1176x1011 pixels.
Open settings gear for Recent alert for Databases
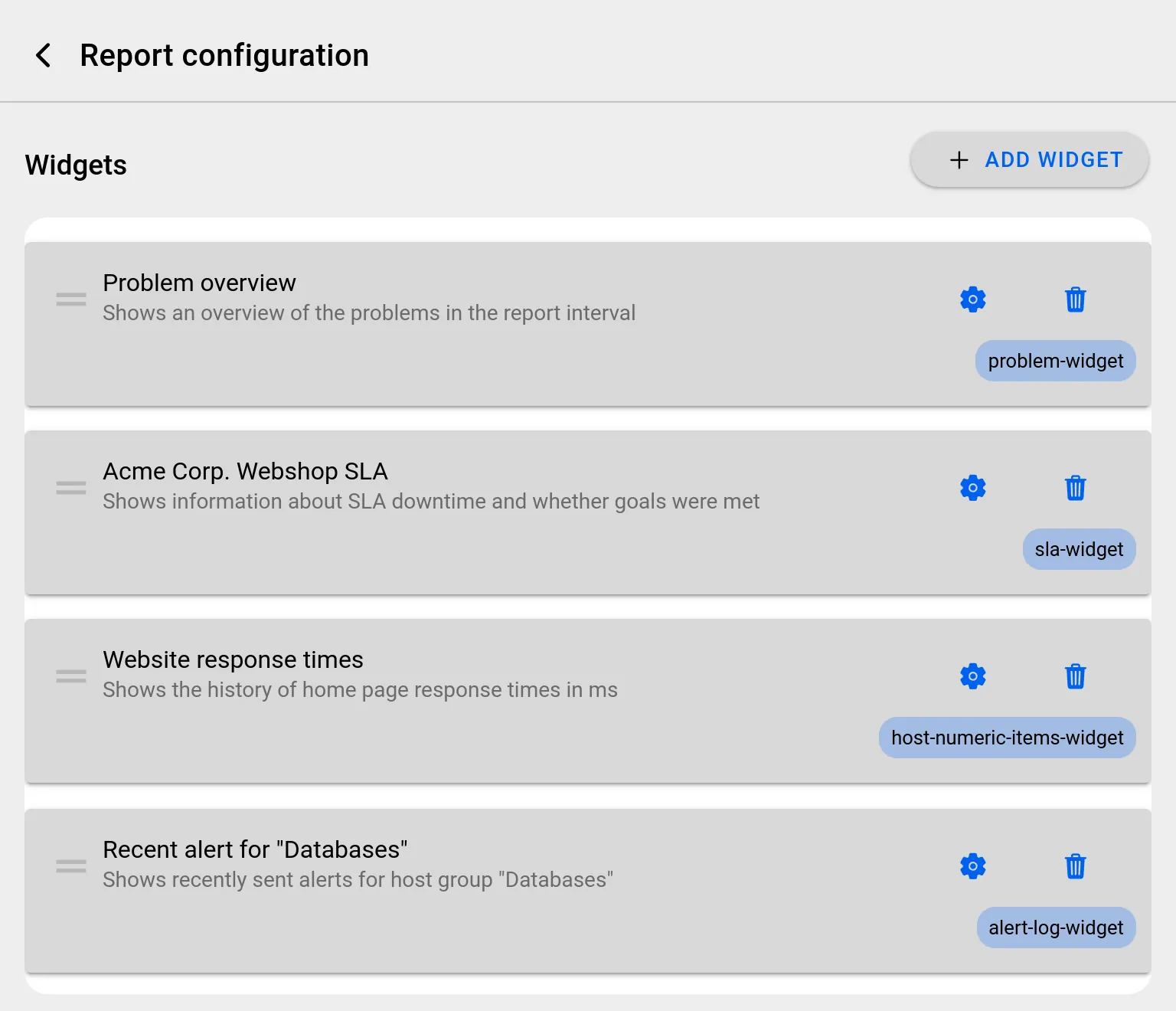coord(973,866)
